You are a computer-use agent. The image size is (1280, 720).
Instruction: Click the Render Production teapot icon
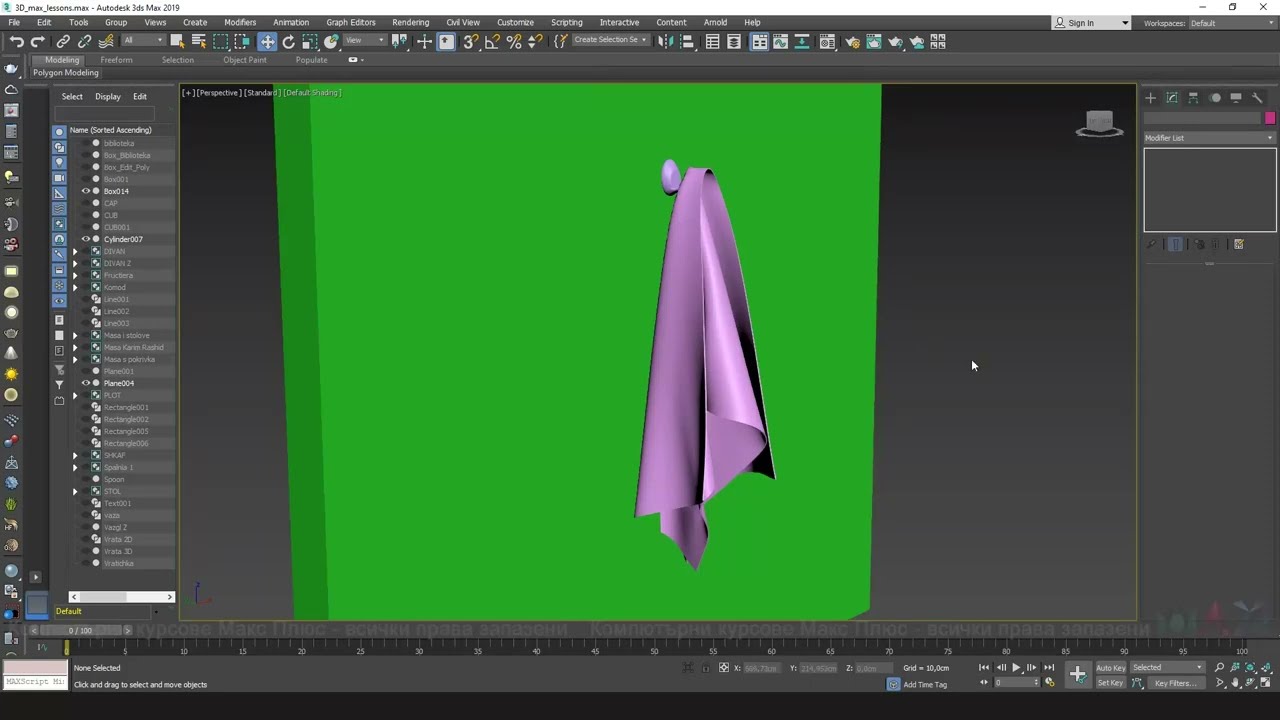point(895,41)
